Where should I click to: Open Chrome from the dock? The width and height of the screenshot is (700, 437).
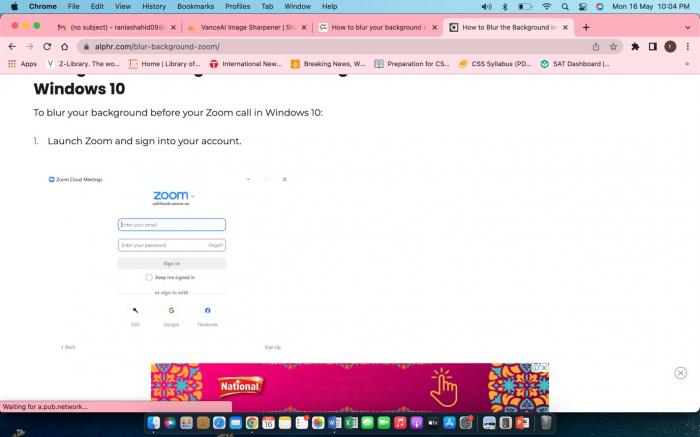(x=252, y=422)
